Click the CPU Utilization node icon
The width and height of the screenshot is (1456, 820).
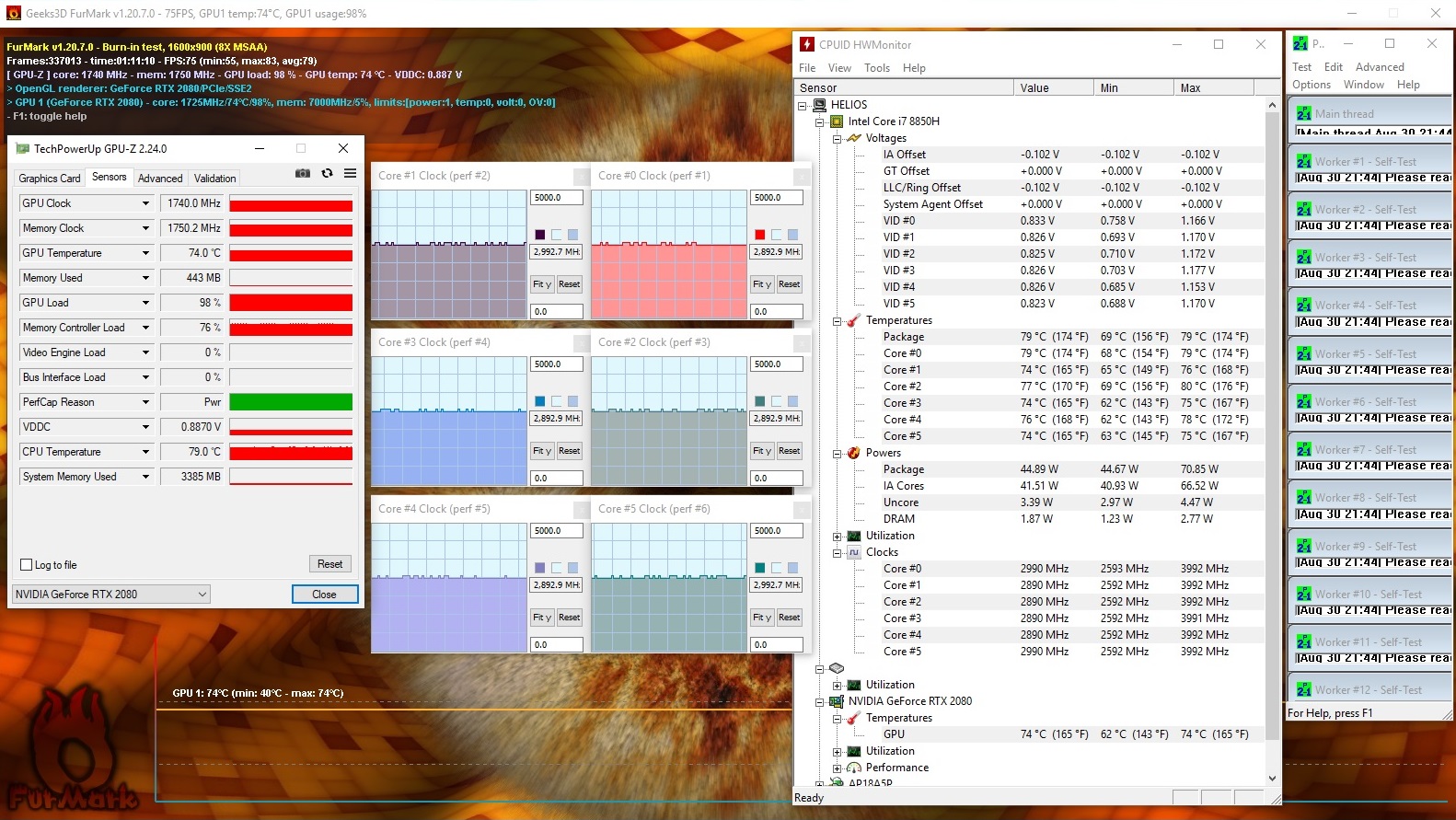[854, 536]
